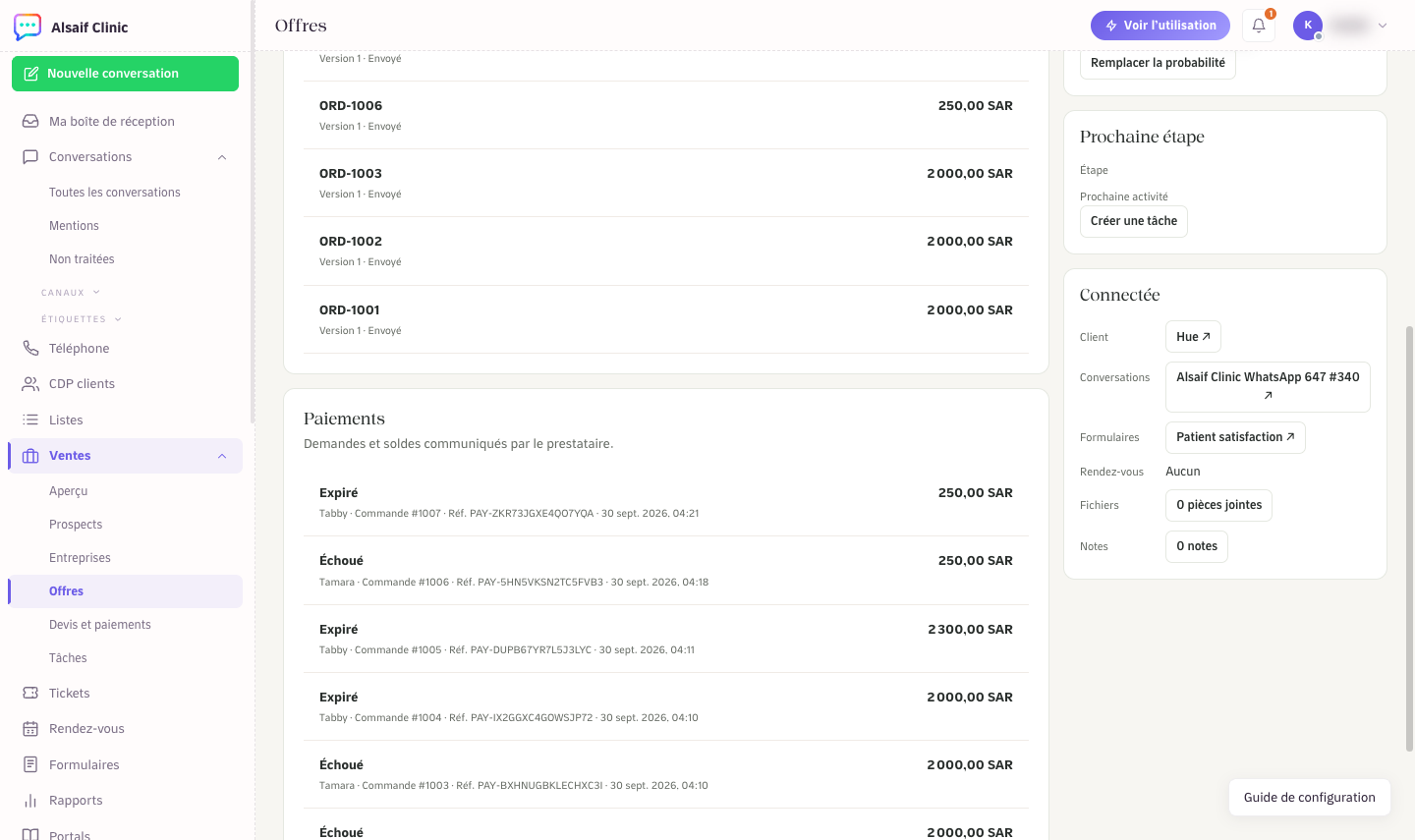This screenshot has height=840, width=1415.
Task: Go to Mentions in sidebar
Action: coord(74,226)
